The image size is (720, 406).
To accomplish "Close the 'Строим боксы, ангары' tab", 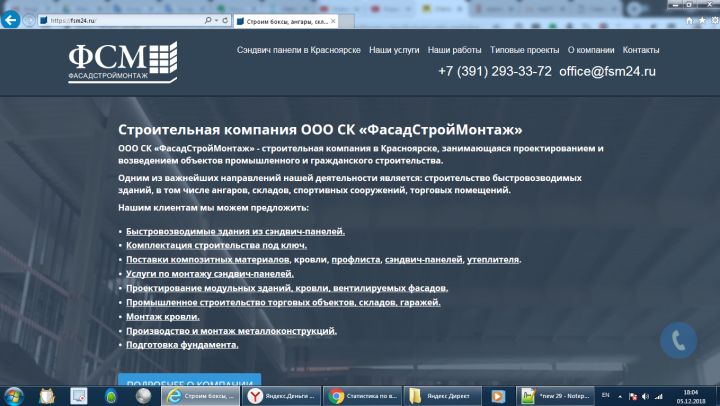I will pos(333,21).
